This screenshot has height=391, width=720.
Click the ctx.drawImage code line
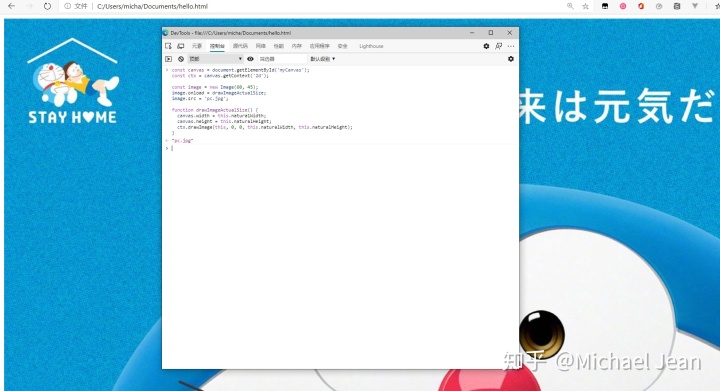[265, 127]
